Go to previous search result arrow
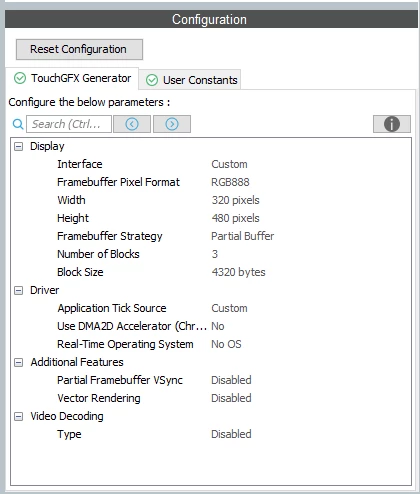 [132, 124]
